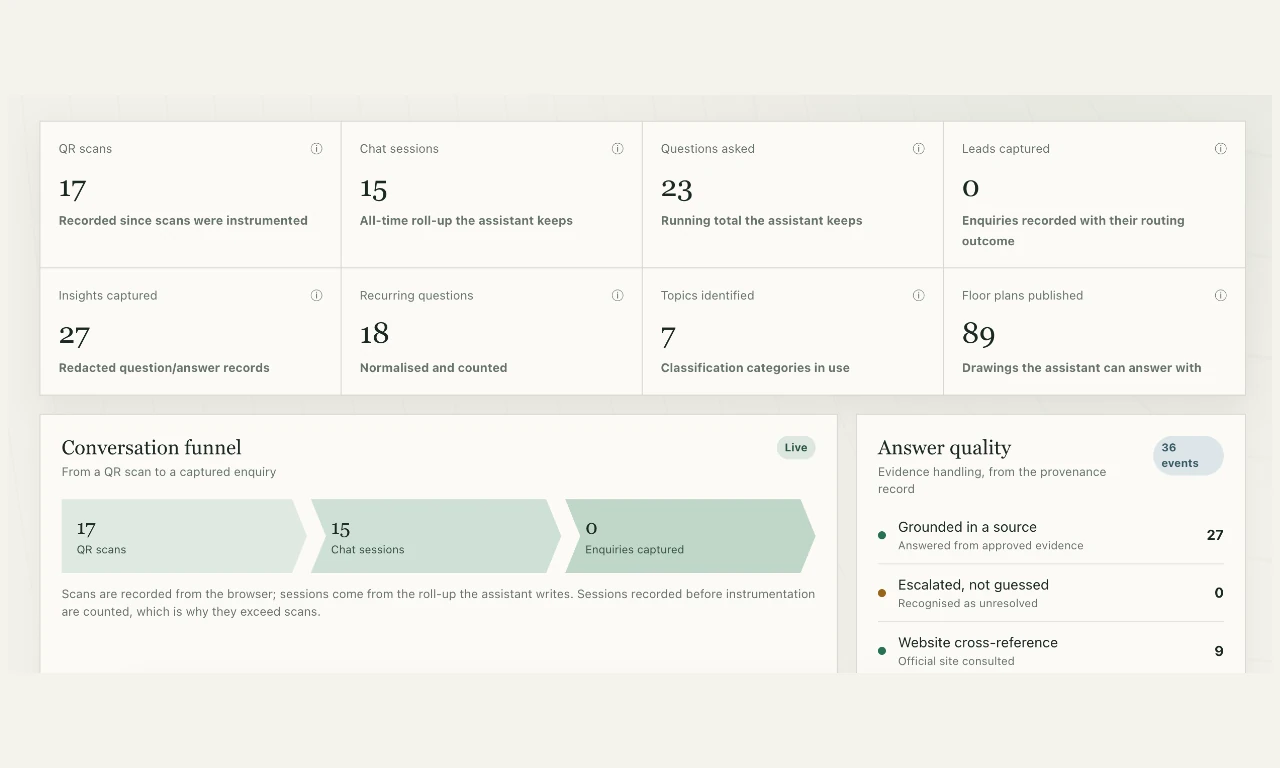1280x768 pixels.
Task: Click the value 0 under Leads captured
Action: coord(970,188)
